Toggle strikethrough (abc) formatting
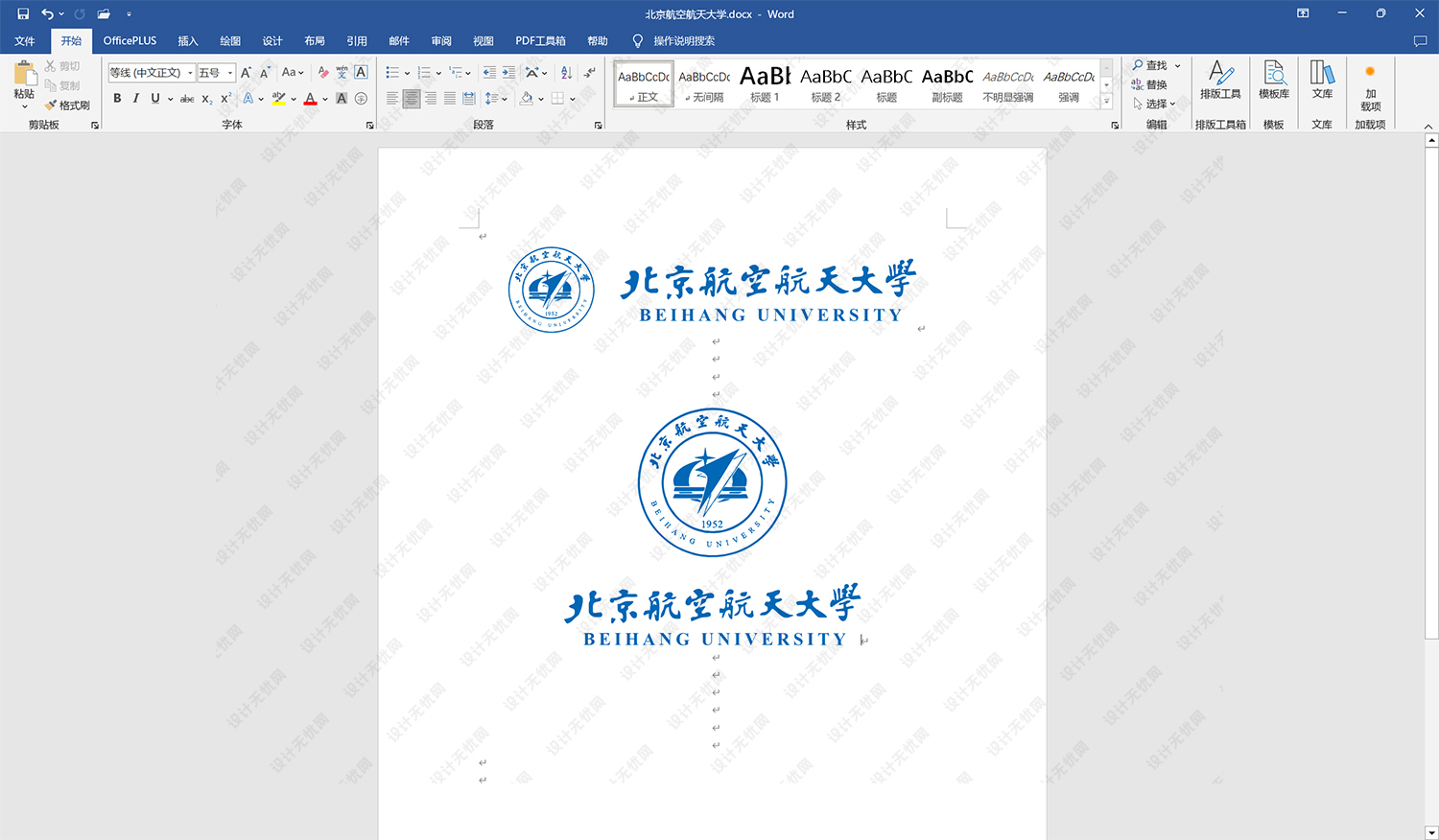Image resolution: width=1439 pixels, height=840 pixels. 187,99
